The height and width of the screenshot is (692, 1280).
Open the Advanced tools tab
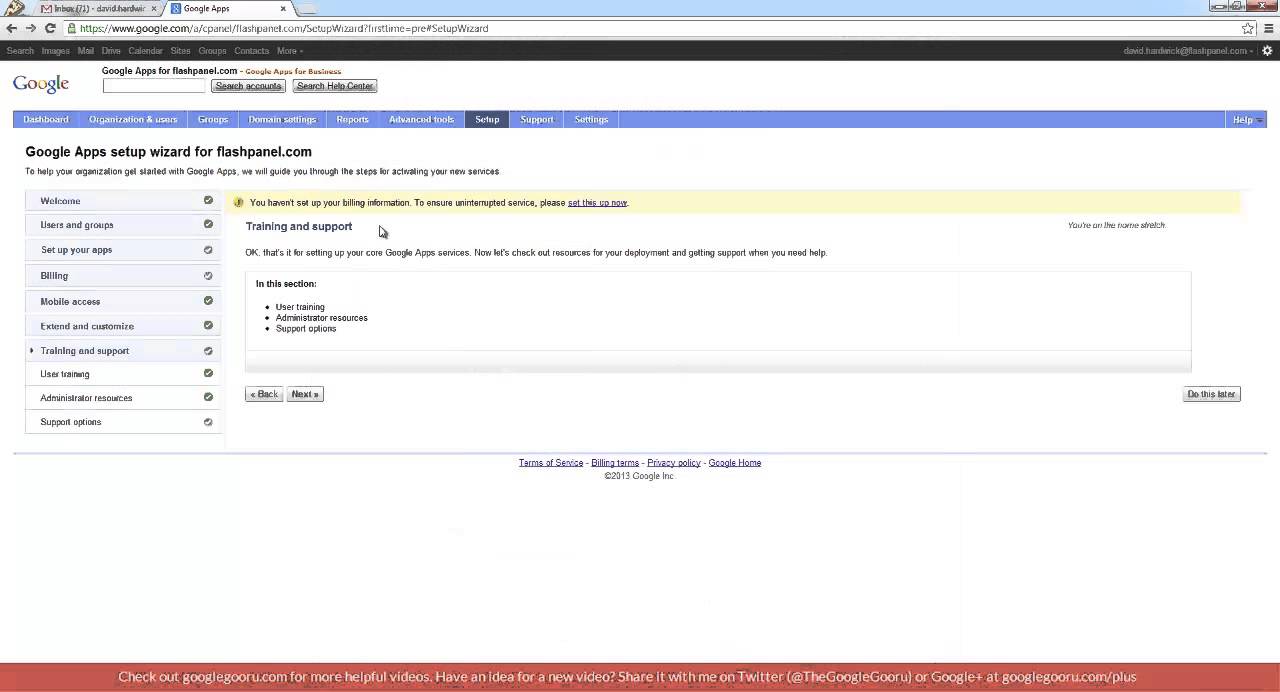(x=421, y=119)
